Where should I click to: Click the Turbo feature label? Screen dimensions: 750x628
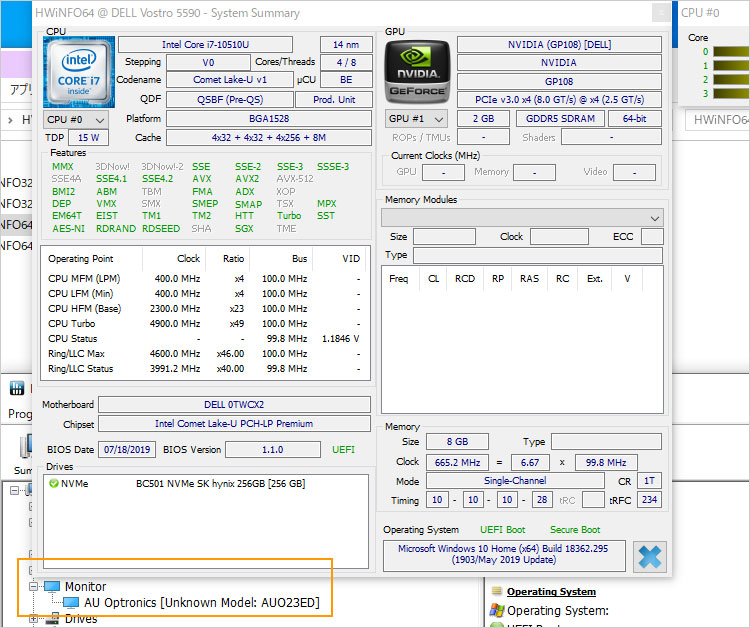tap(289, 216)
